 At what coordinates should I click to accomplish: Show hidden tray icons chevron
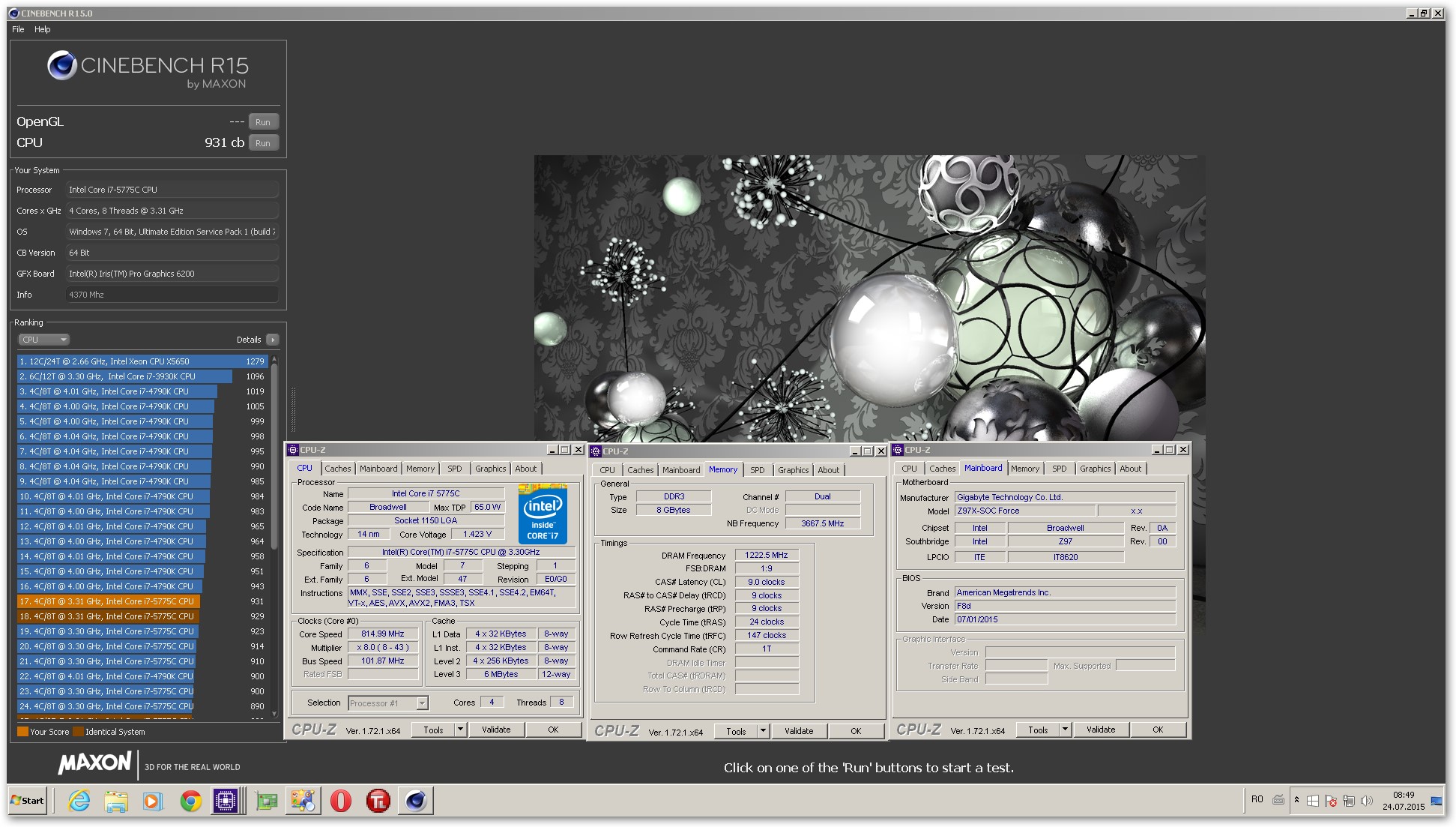[x=1296, y=800]
